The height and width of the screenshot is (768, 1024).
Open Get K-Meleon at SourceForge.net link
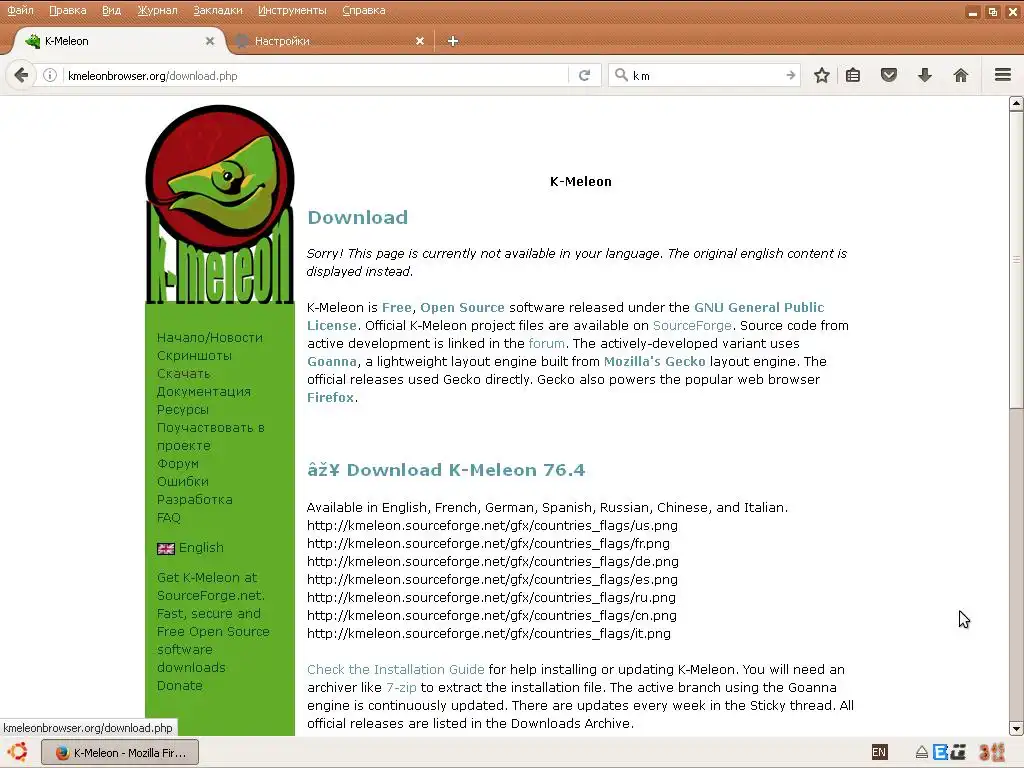coord(210,586)
